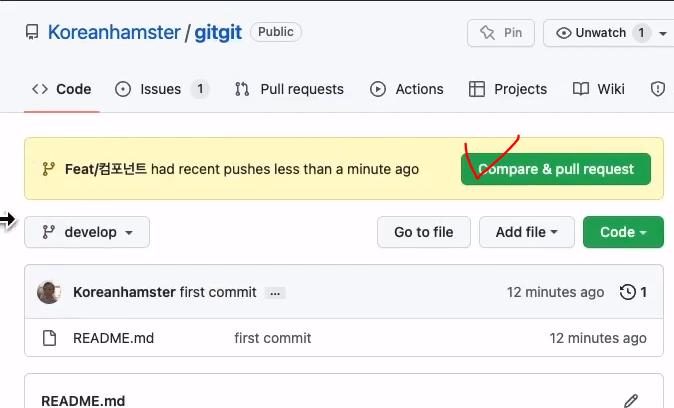Image resolution: width=674 pixels, height=408 pixels.
Task: Pin the repository with the Pin button
Action: pyautogui.click(x=501, y=33)
